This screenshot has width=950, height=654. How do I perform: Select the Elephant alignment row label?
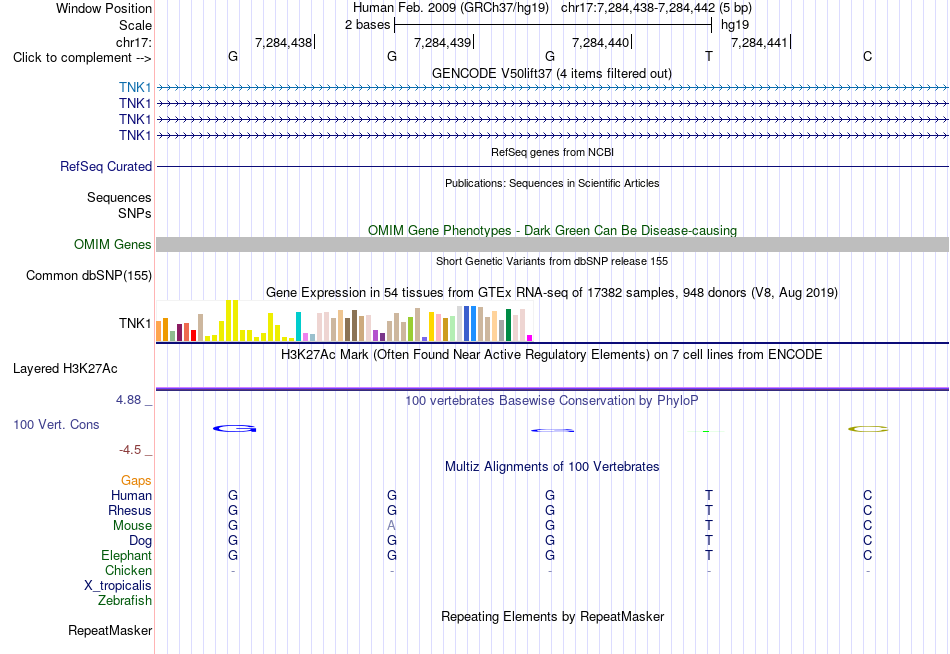pos(126,555)
